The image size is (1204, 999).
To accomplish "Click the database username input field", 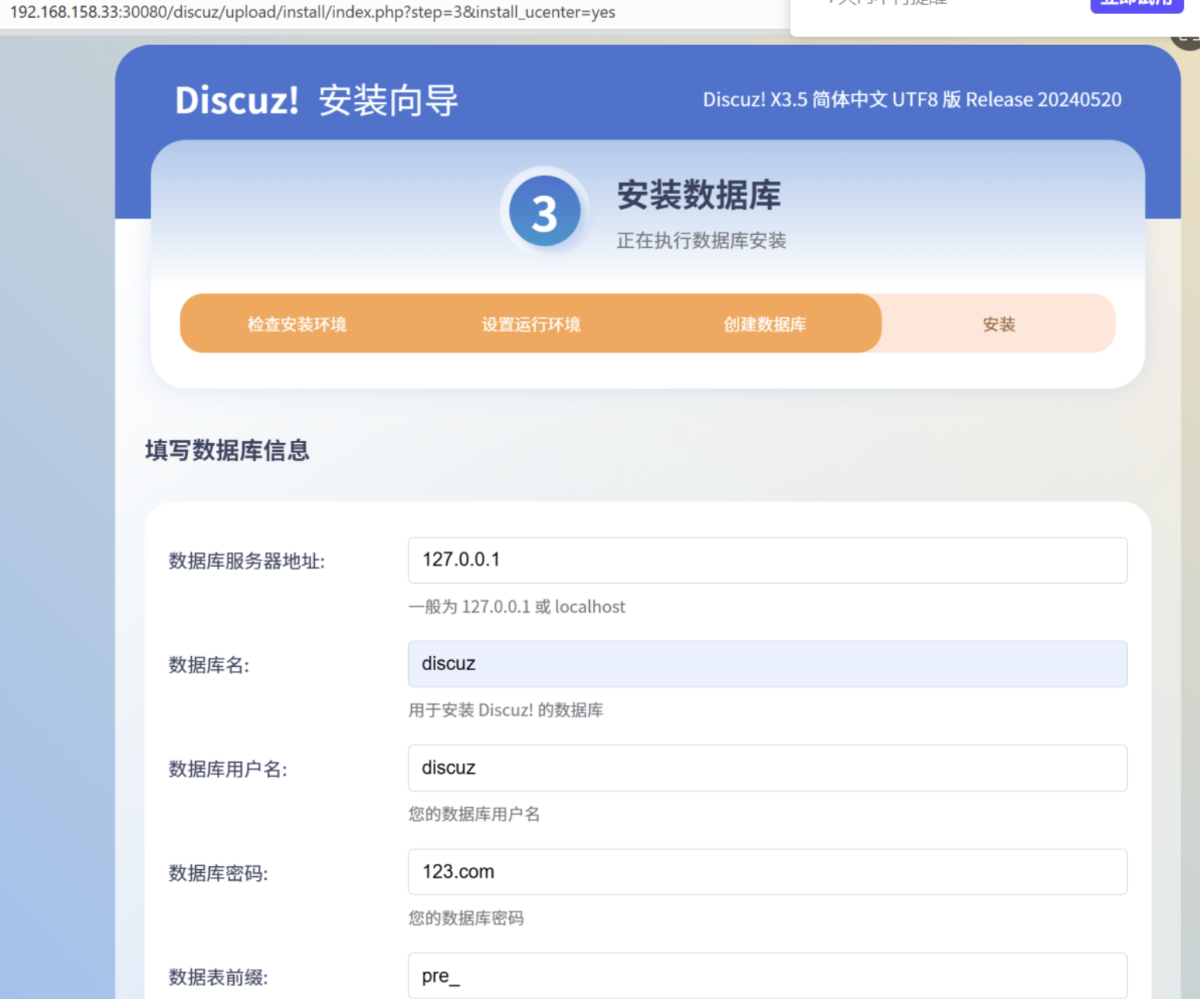I will click(767, 768).
